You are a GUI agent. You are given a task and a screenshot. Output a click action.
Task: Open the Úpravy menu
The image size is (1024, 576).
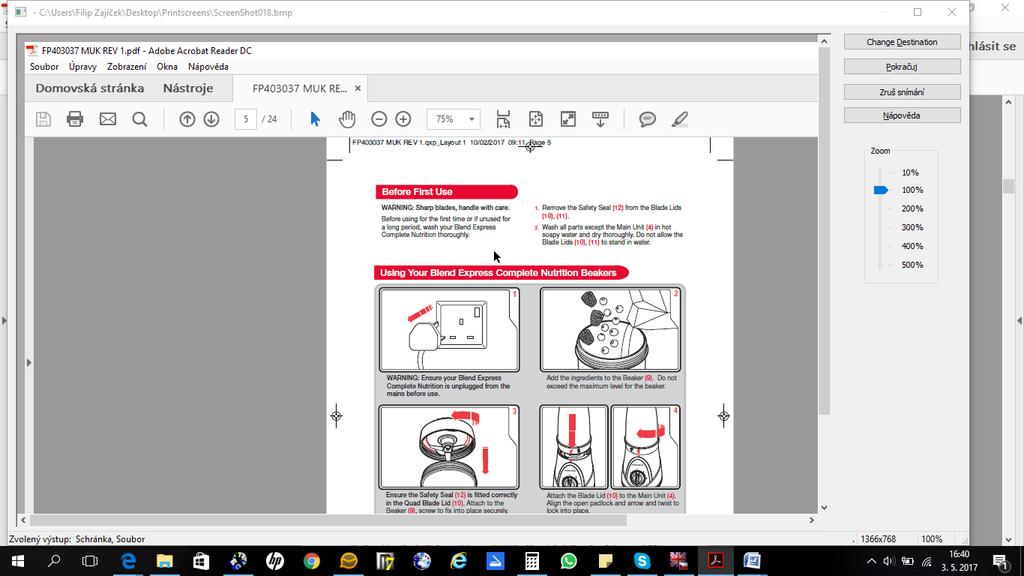point(83,67)
